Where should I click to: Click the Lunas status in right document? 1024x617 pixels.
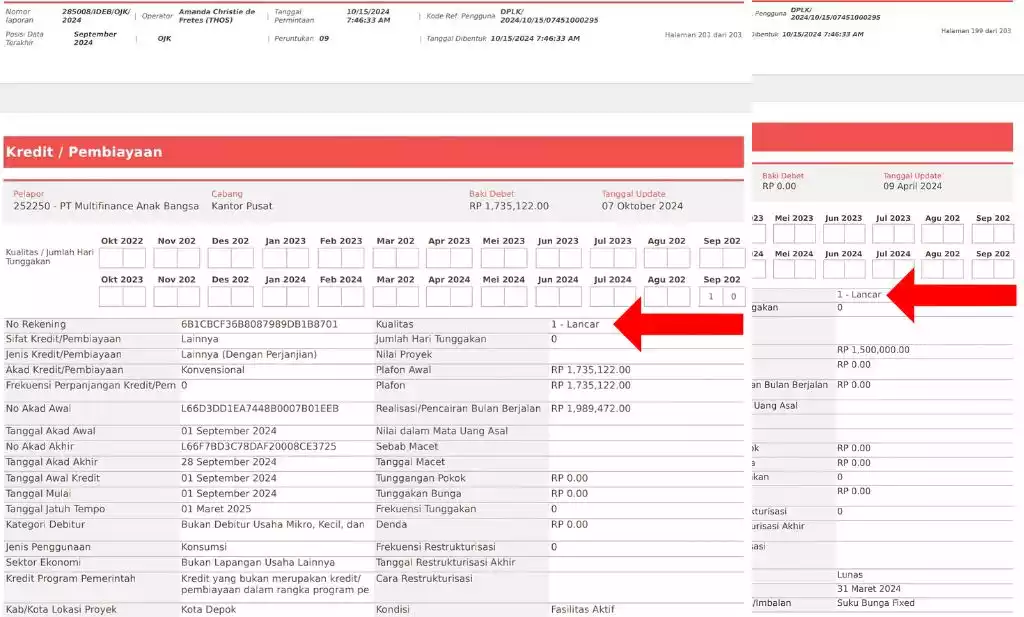pyautogui.click(x=850, y=575)
